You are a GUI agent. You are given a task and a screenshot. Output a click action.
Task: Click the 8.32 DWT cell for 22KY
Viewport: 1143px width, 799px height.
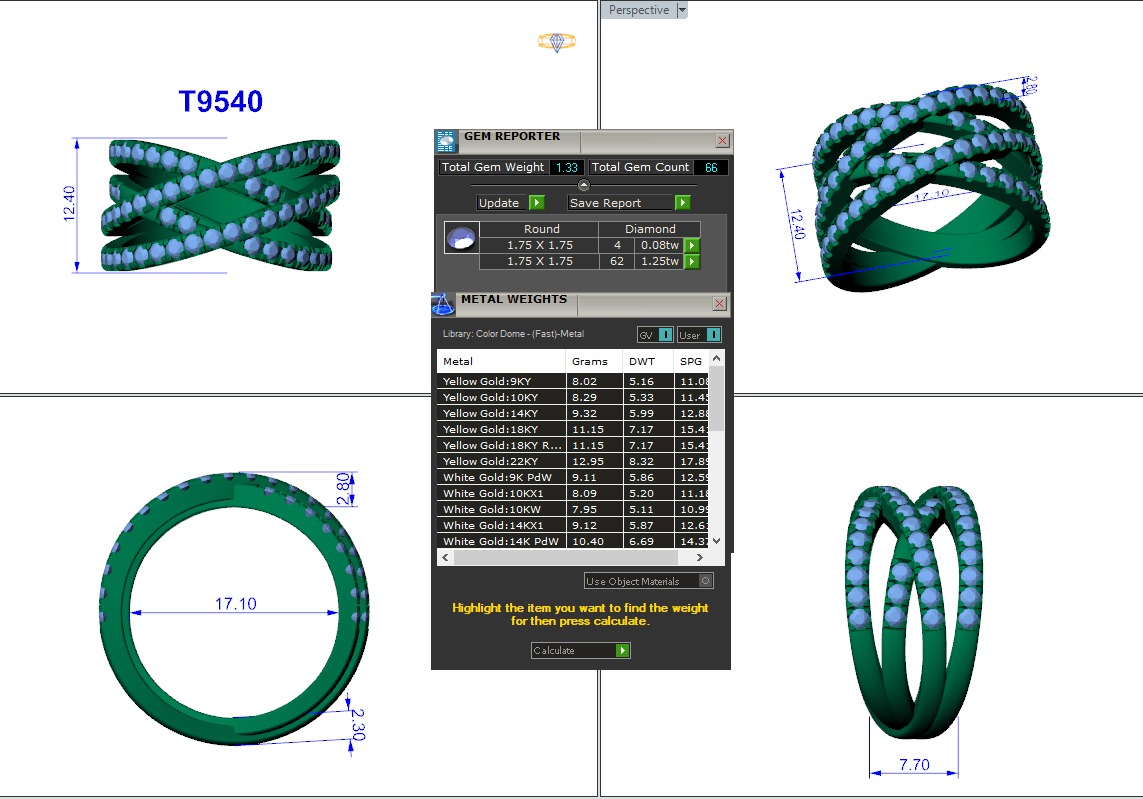click(x=648, y=461)
